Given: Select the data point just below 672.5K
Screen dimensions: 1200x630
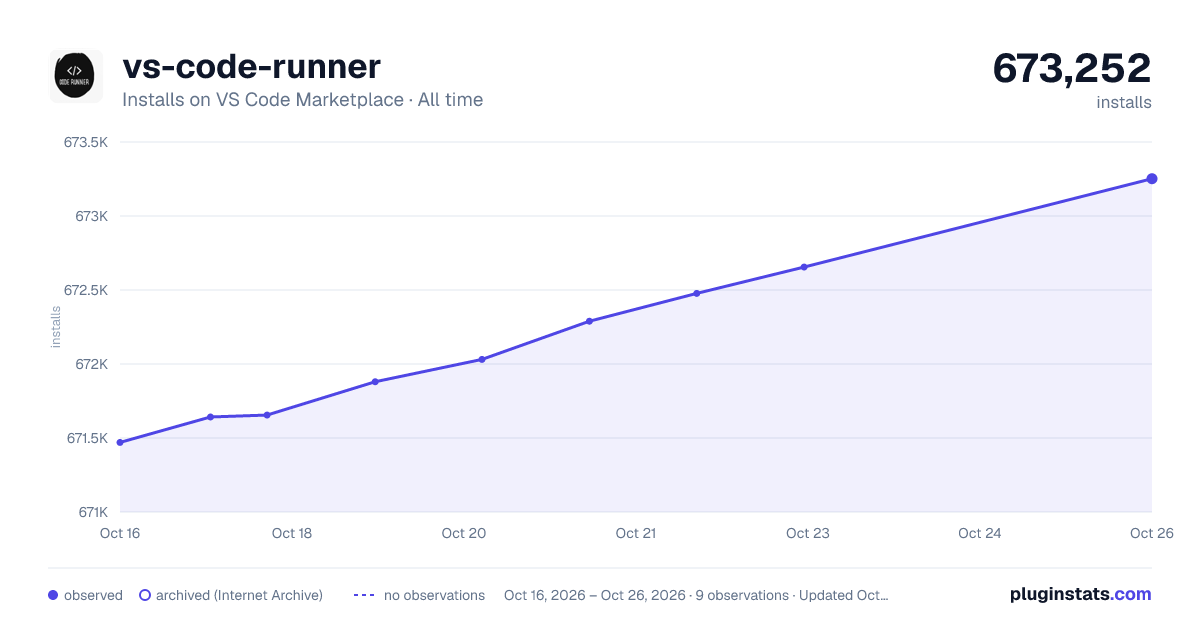Looking at the screenshot, I should 697,293.
